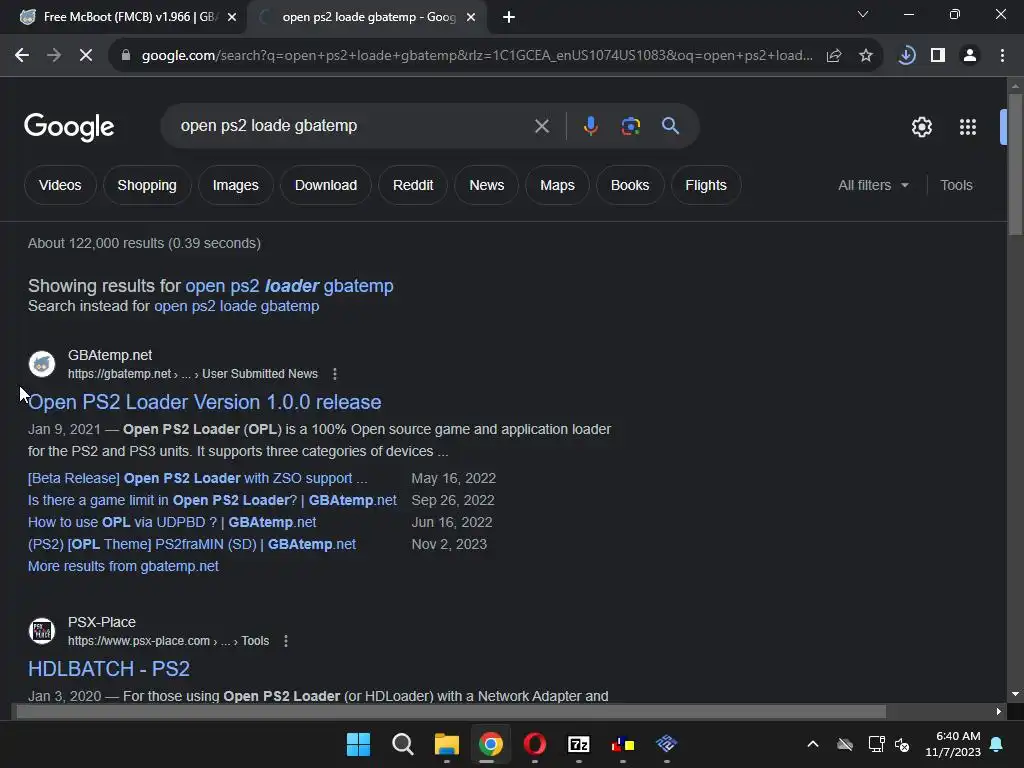Screen dimensions: 1024x768
Task: Filter results by Books
Action: coord(630,185)
